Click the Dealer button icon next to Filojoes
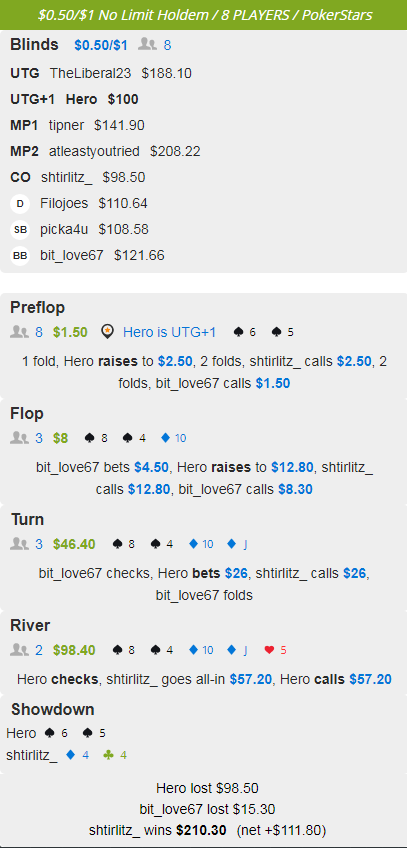407x848 pixels. (x=20, y=204)
